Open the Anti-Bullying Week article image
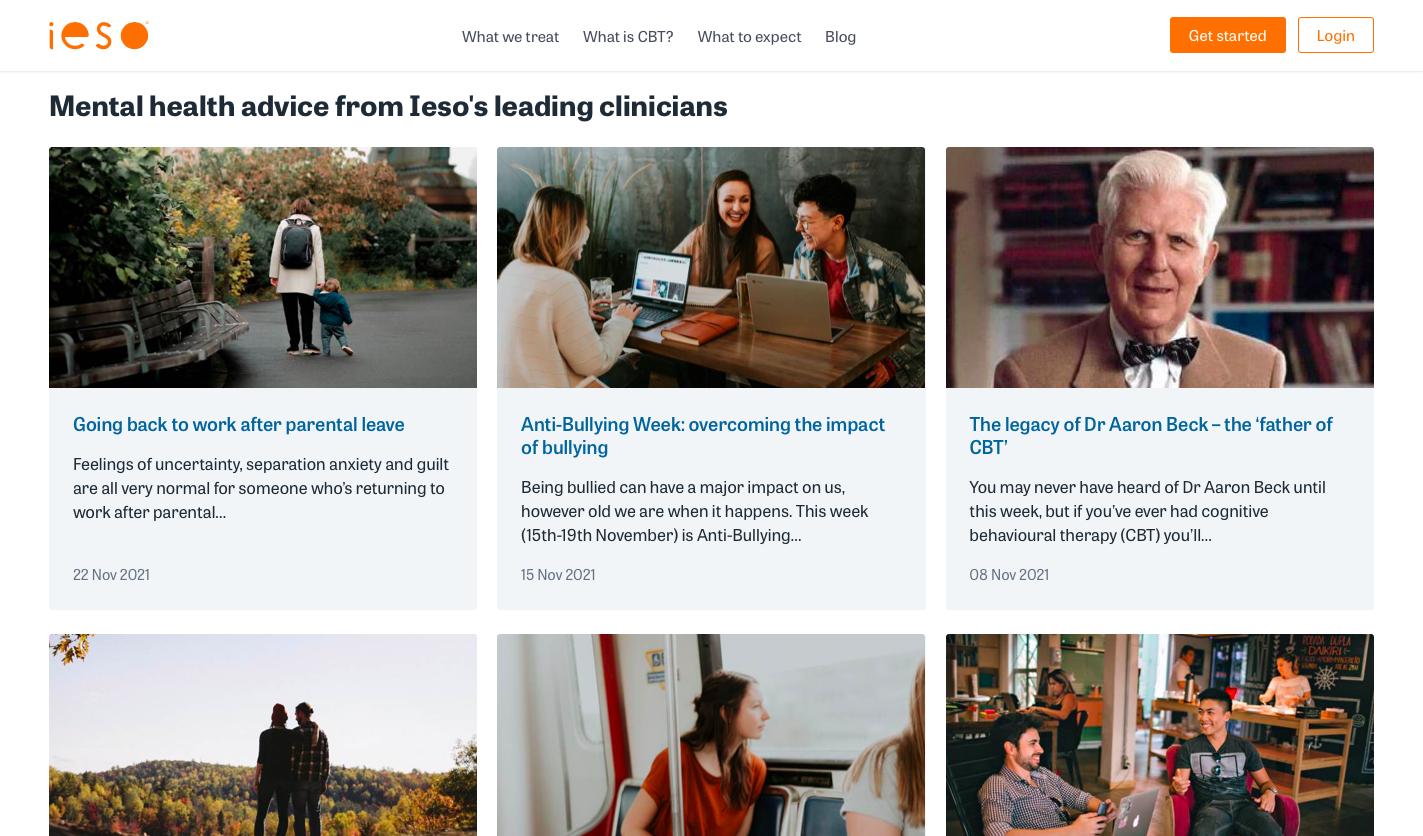Viewport: 1423px width, 836px height. pos(711,267)
